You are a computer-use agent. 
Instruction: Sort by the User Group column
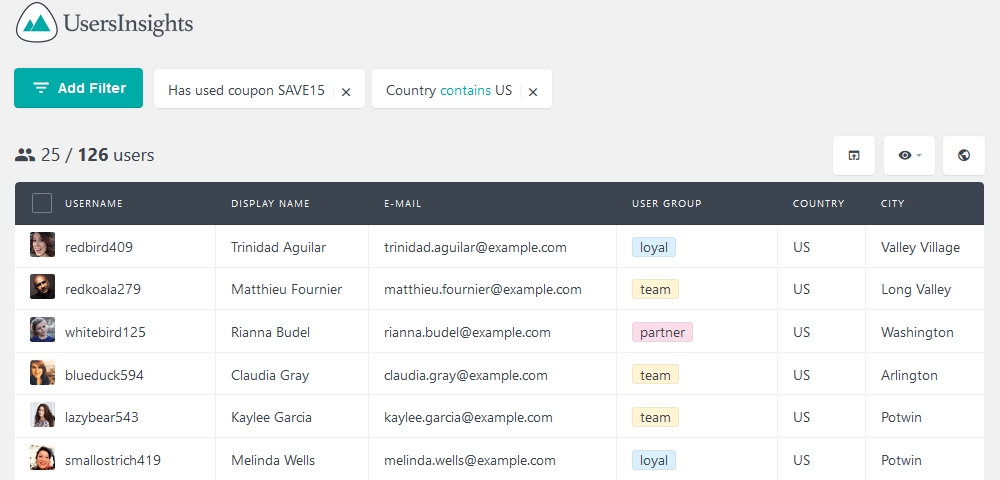point(666,203)
